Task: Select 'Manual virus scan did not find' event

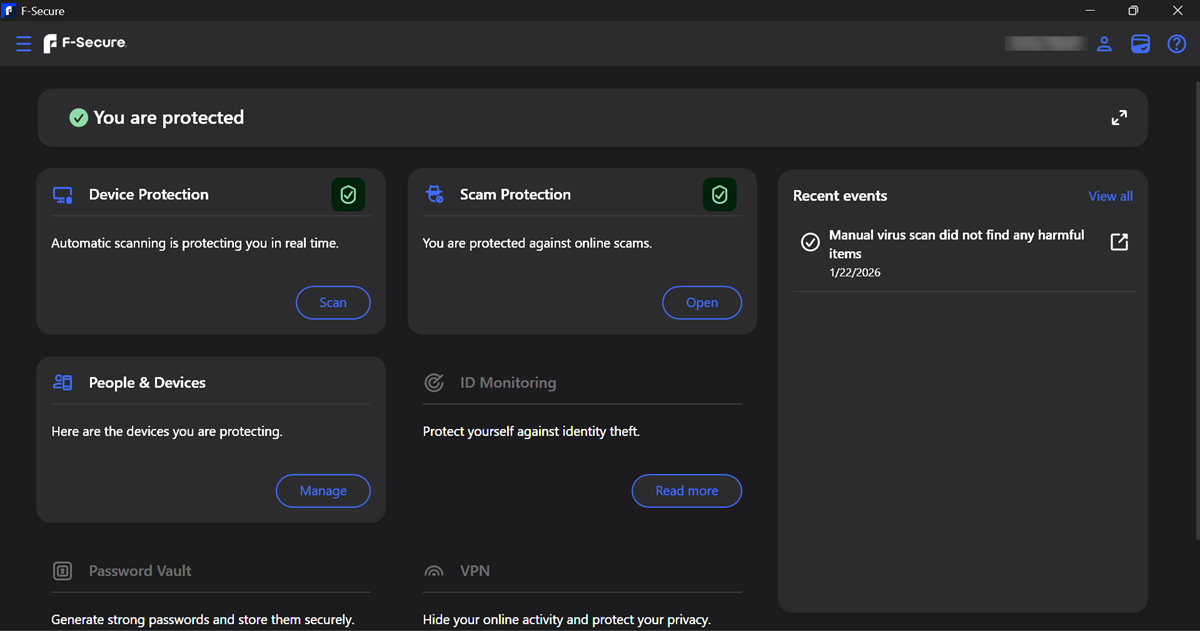Action: coord(957,244)
